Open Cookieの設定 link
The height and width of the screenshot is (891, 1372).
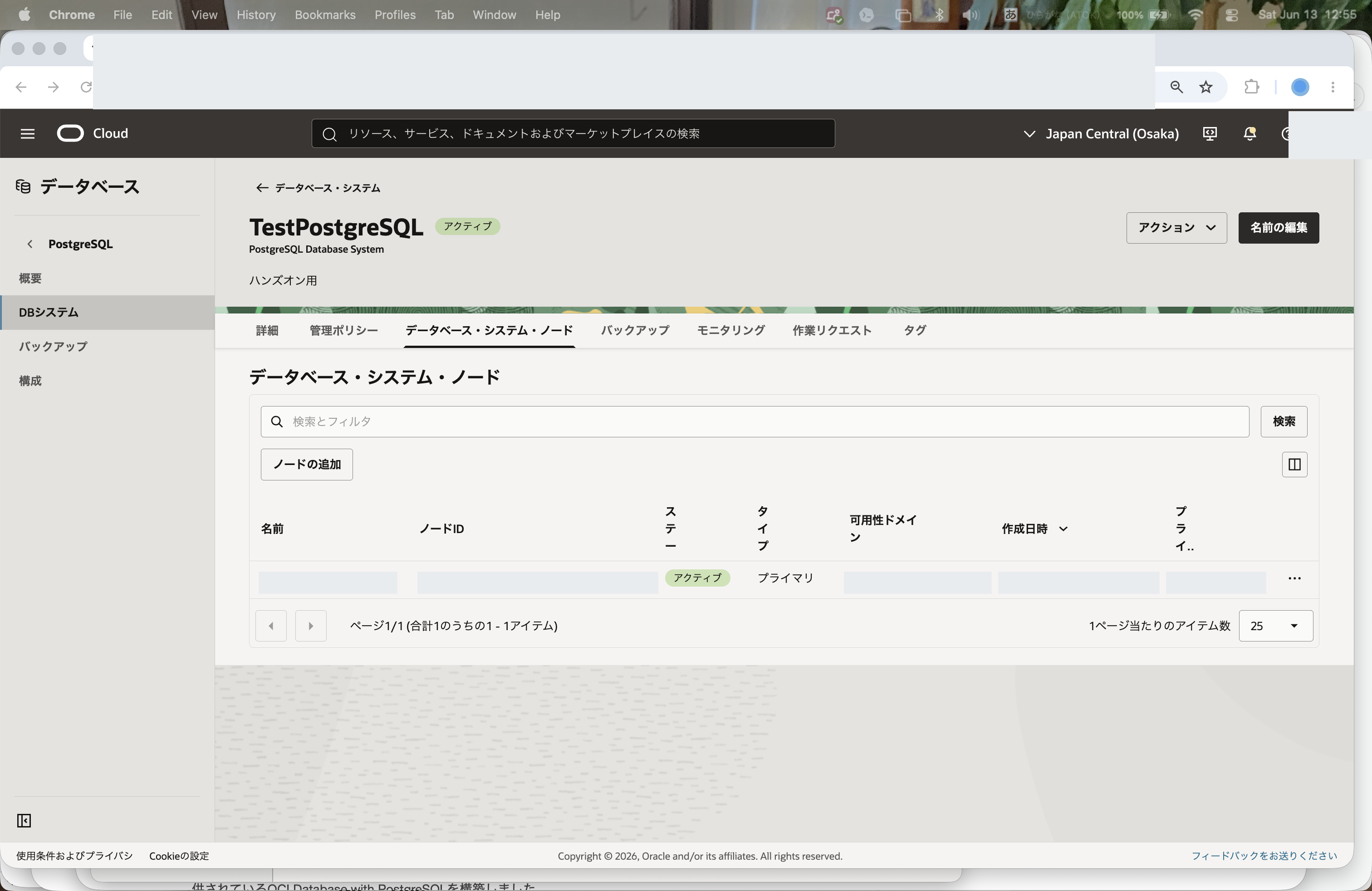pos(179,856)
